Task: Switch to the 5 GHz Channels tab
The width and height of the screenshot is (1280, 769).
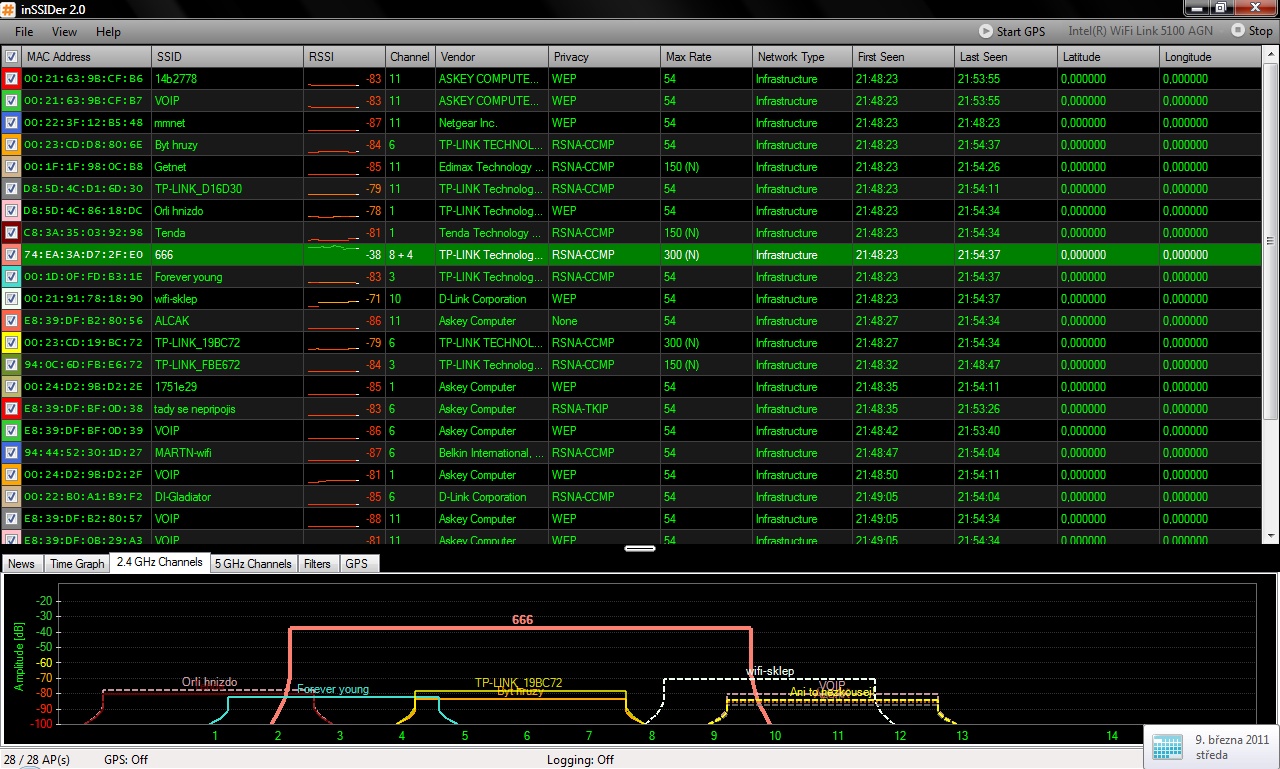Action: point(255,564)
